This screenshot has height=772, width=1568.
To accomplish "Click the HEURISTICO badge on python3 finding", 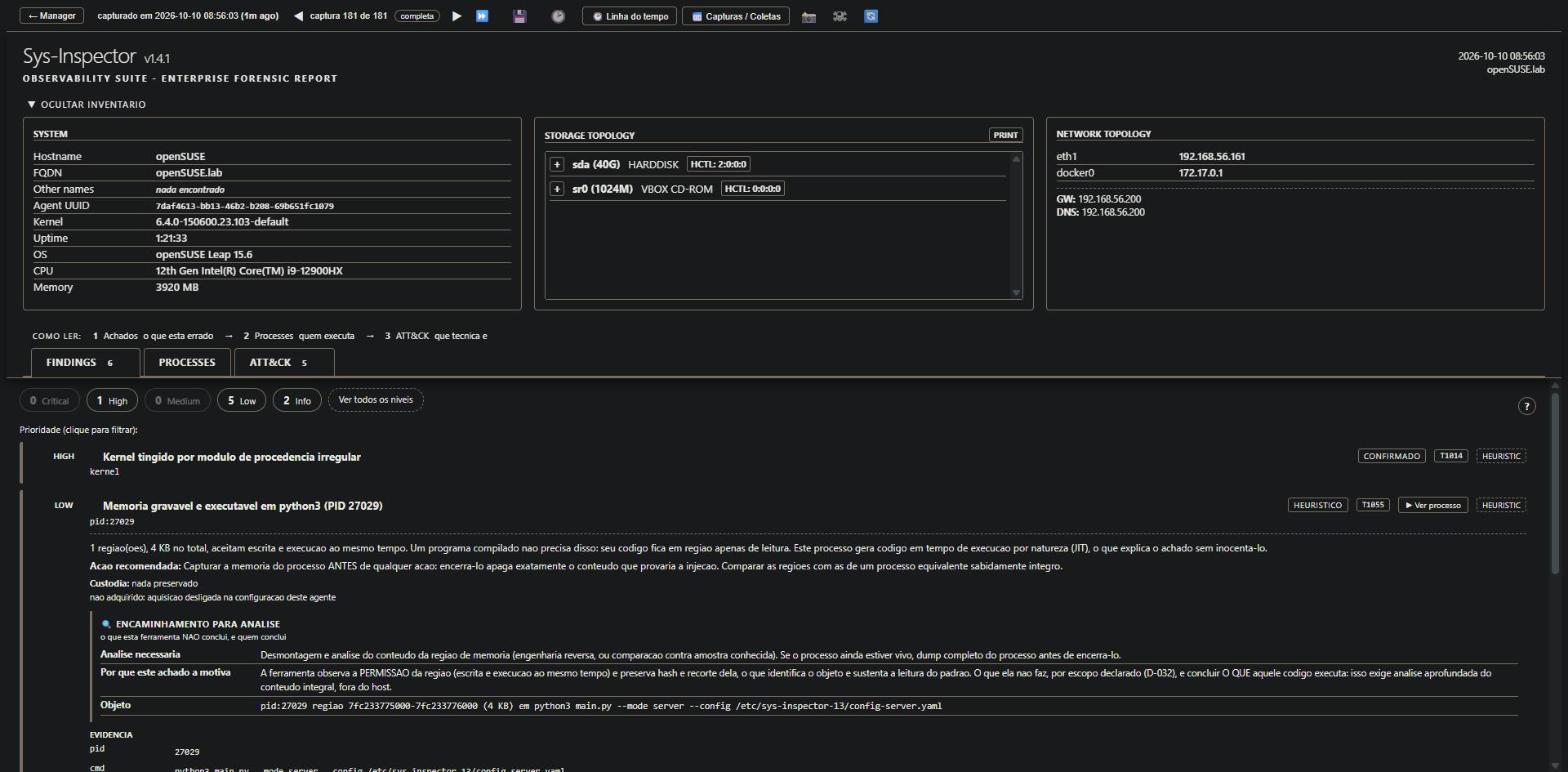I will (1317, 505).
